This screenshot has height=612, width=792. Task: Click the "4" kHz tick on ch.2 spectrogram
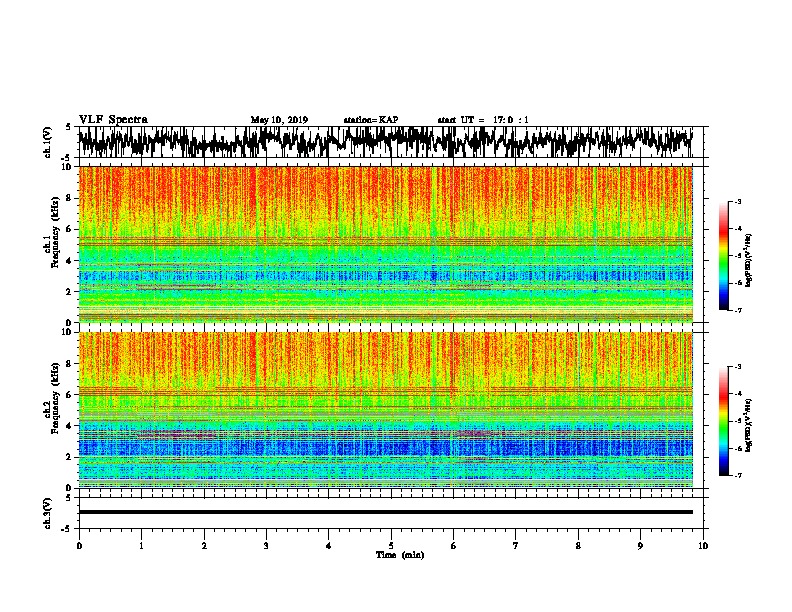(x=70, y=426)
